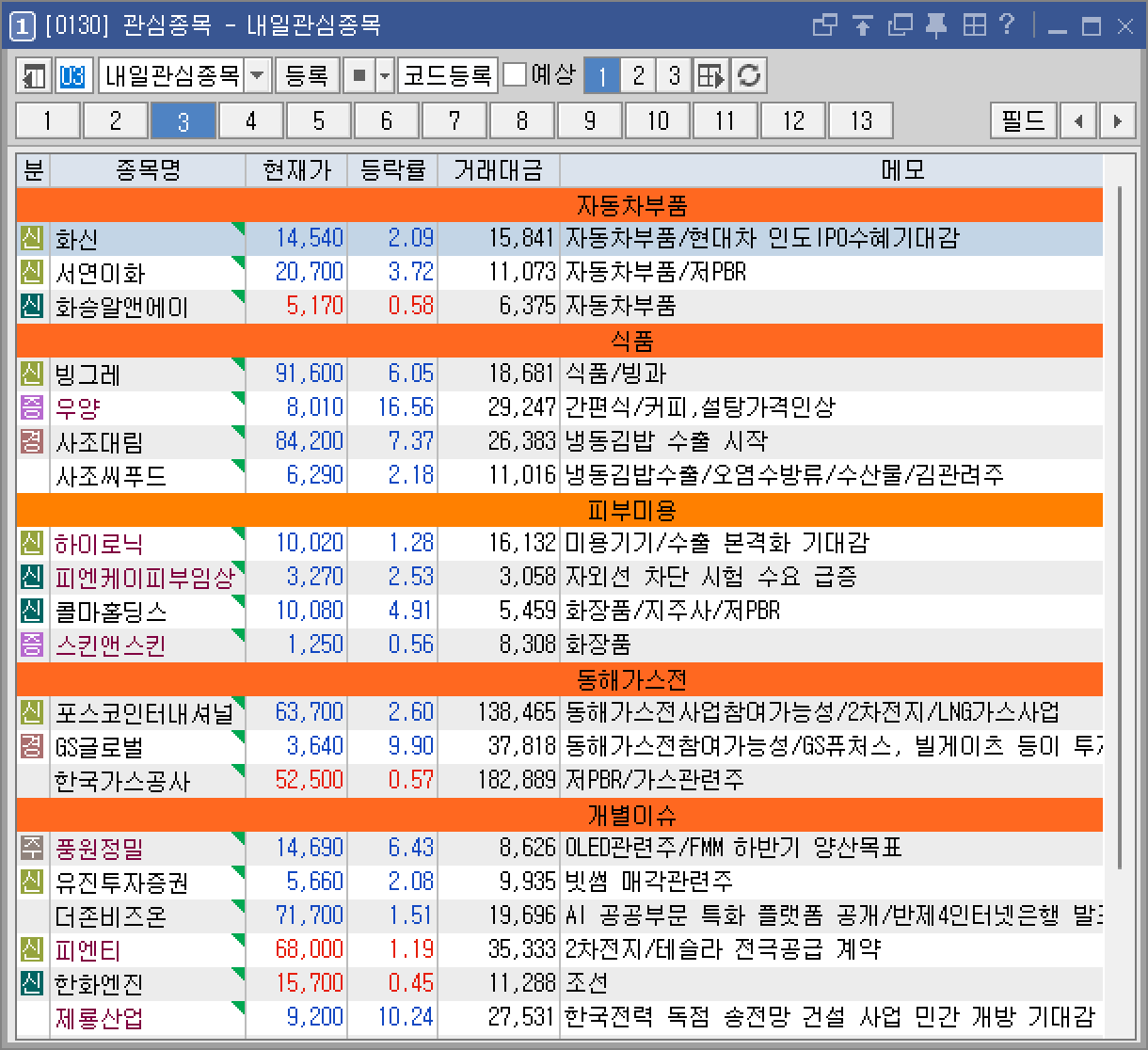1148x1050 pixels.
Task: Sort by the 현재가 column header
Action: (296, 170)
